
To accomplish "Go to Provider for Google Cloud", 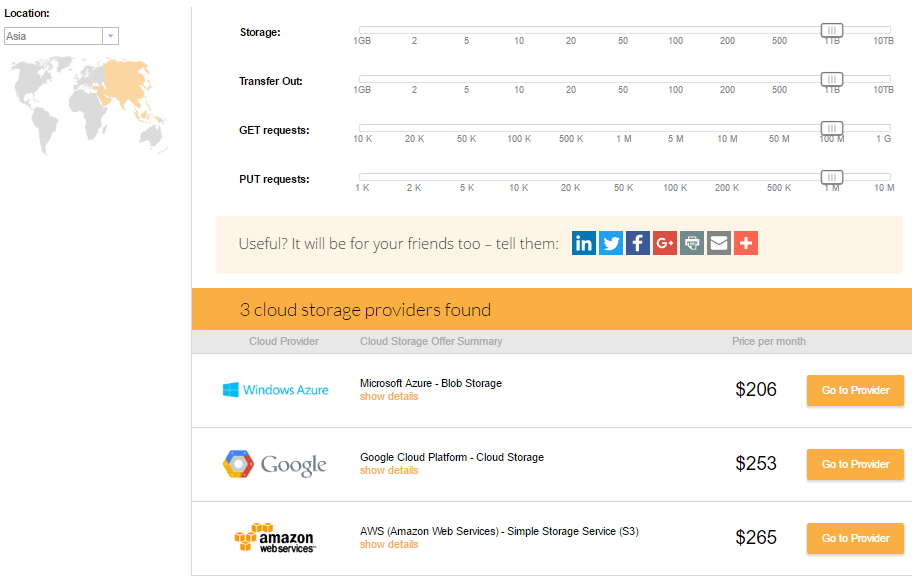I will click(855, 464).
